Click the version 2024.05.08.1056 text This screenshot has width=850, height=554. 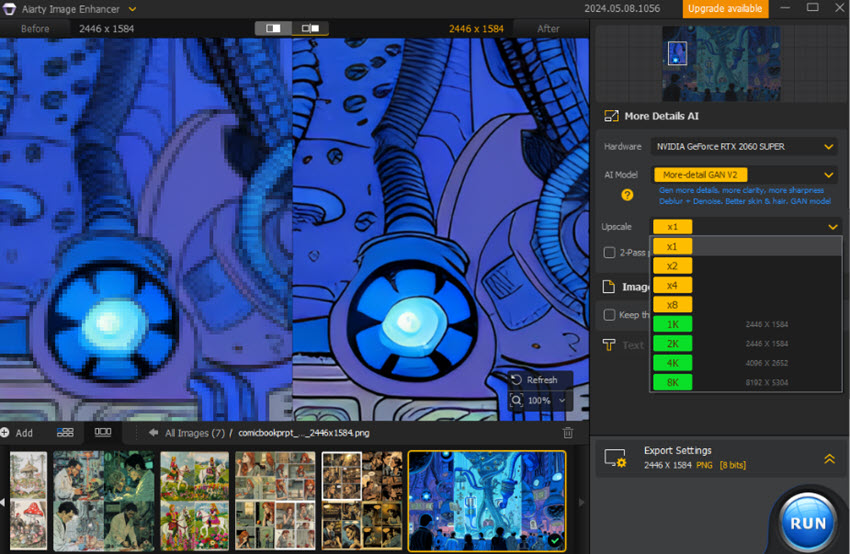(x=622, y=9)
